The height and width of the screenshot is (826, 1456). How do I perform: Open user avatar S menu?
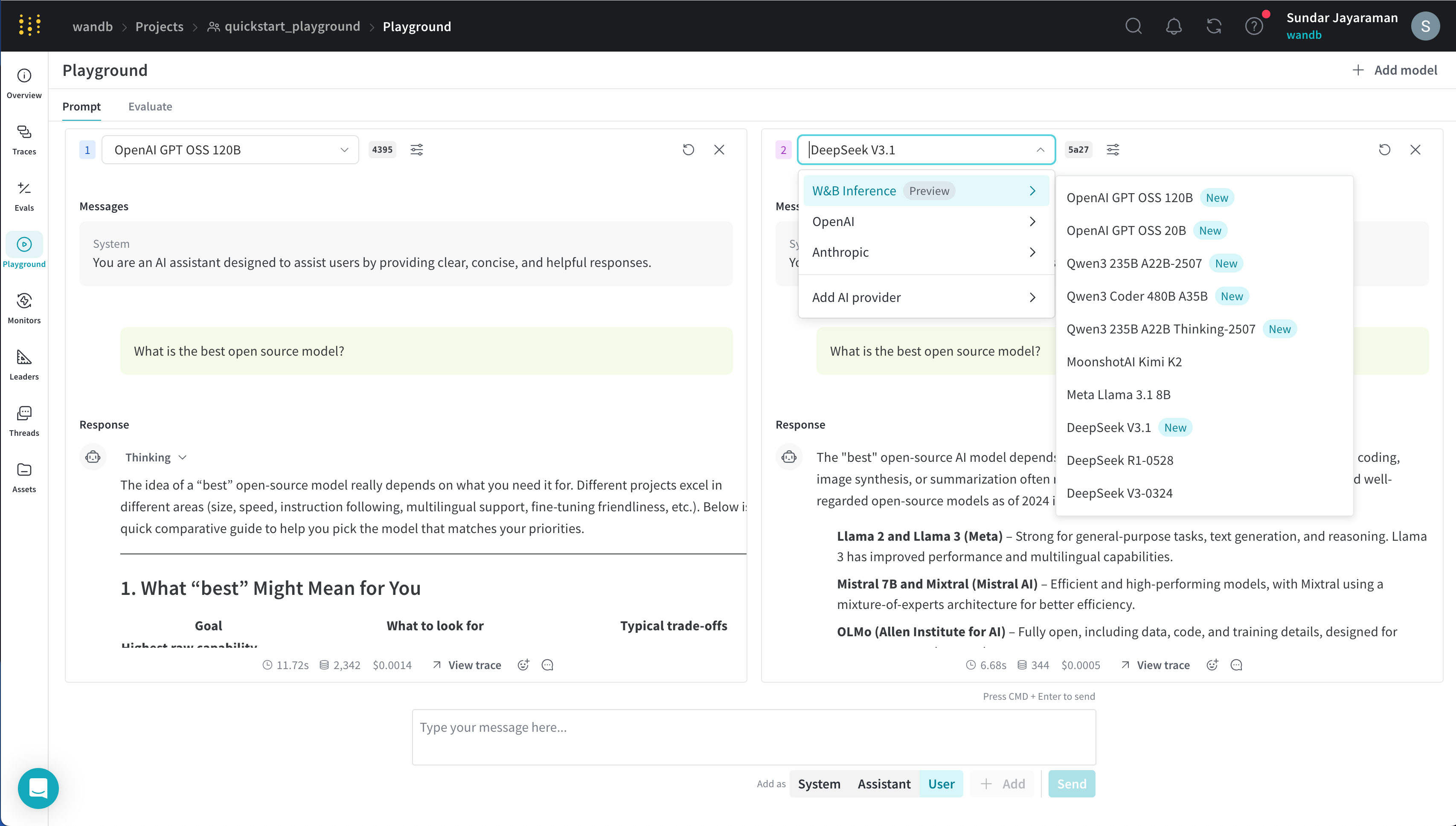click(1425, 26)
